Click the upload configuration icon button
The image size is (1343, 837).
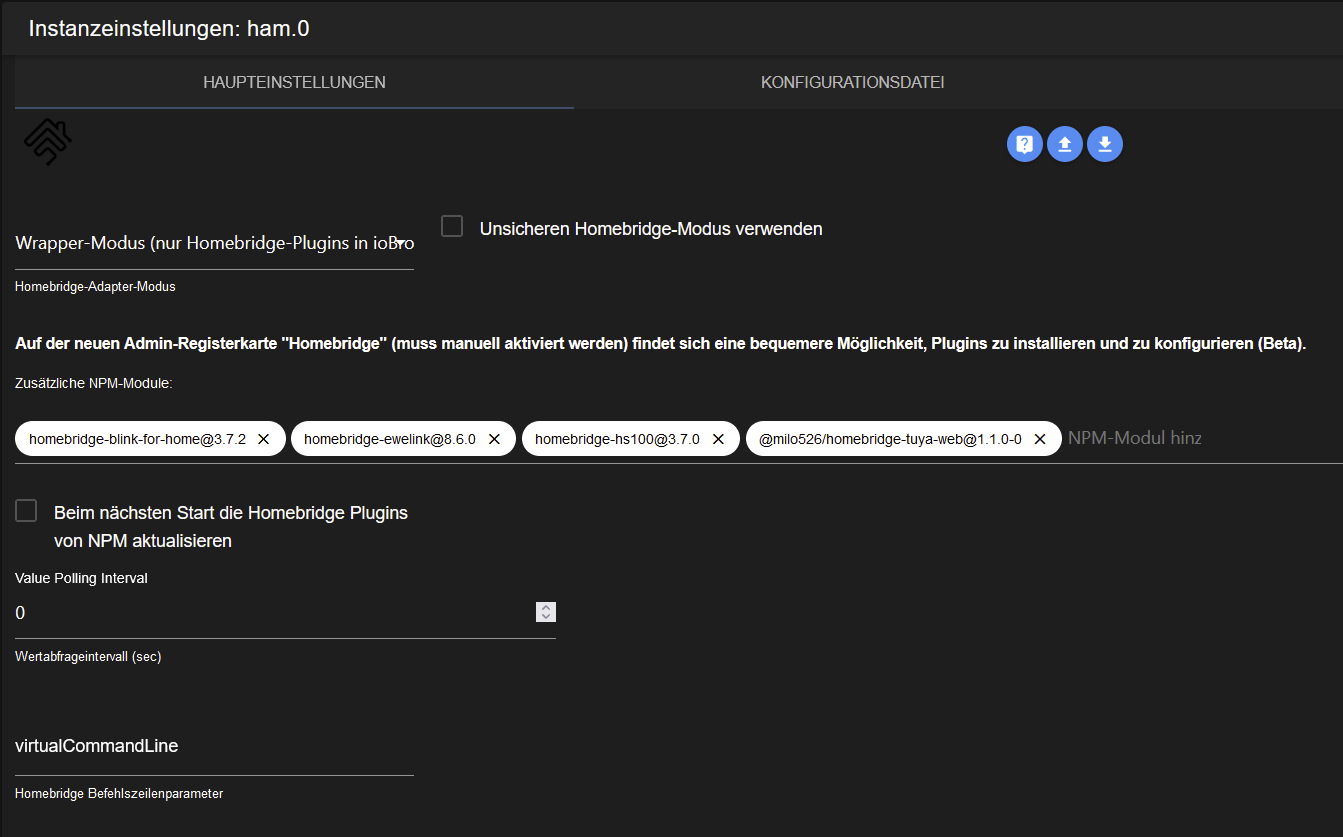[x=1065, y=144]
